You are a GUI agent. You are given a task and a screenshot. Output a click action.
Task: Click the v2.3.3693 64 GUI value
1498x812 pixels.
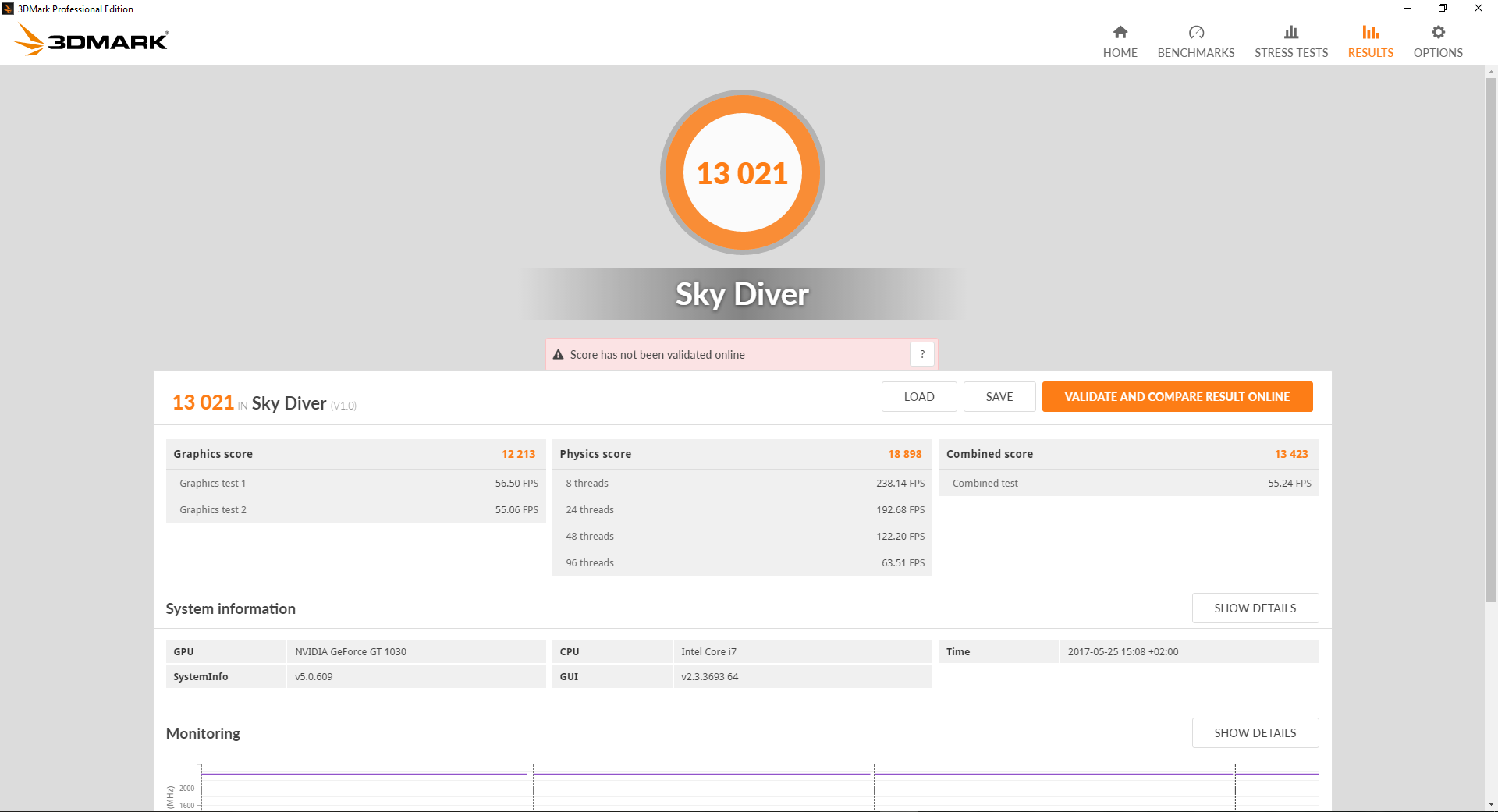click(709, 677)
